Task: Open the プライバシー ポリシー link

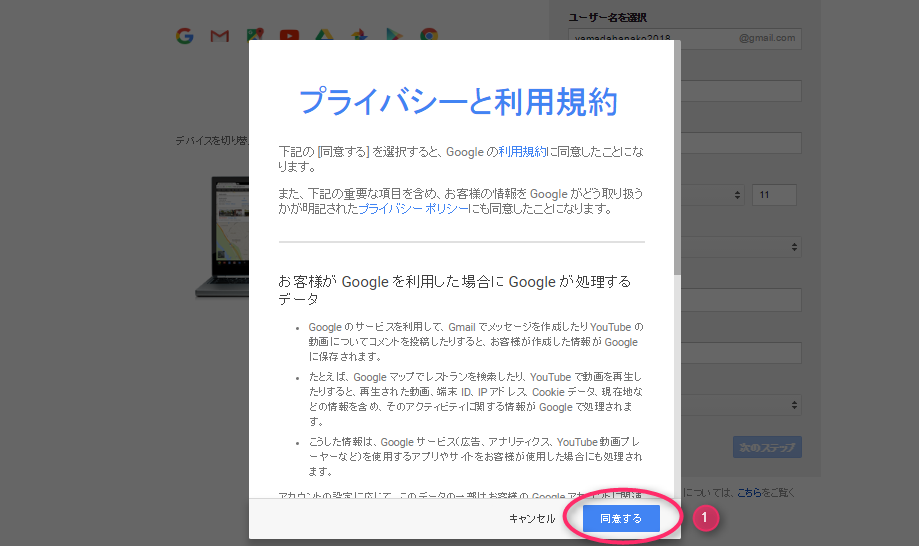Action: point(413,209)
